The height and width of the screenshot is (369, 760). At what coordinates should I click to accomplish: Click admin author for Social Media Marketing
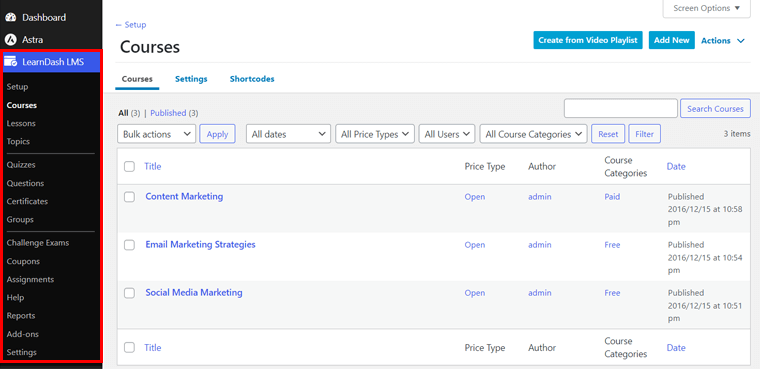539,293
